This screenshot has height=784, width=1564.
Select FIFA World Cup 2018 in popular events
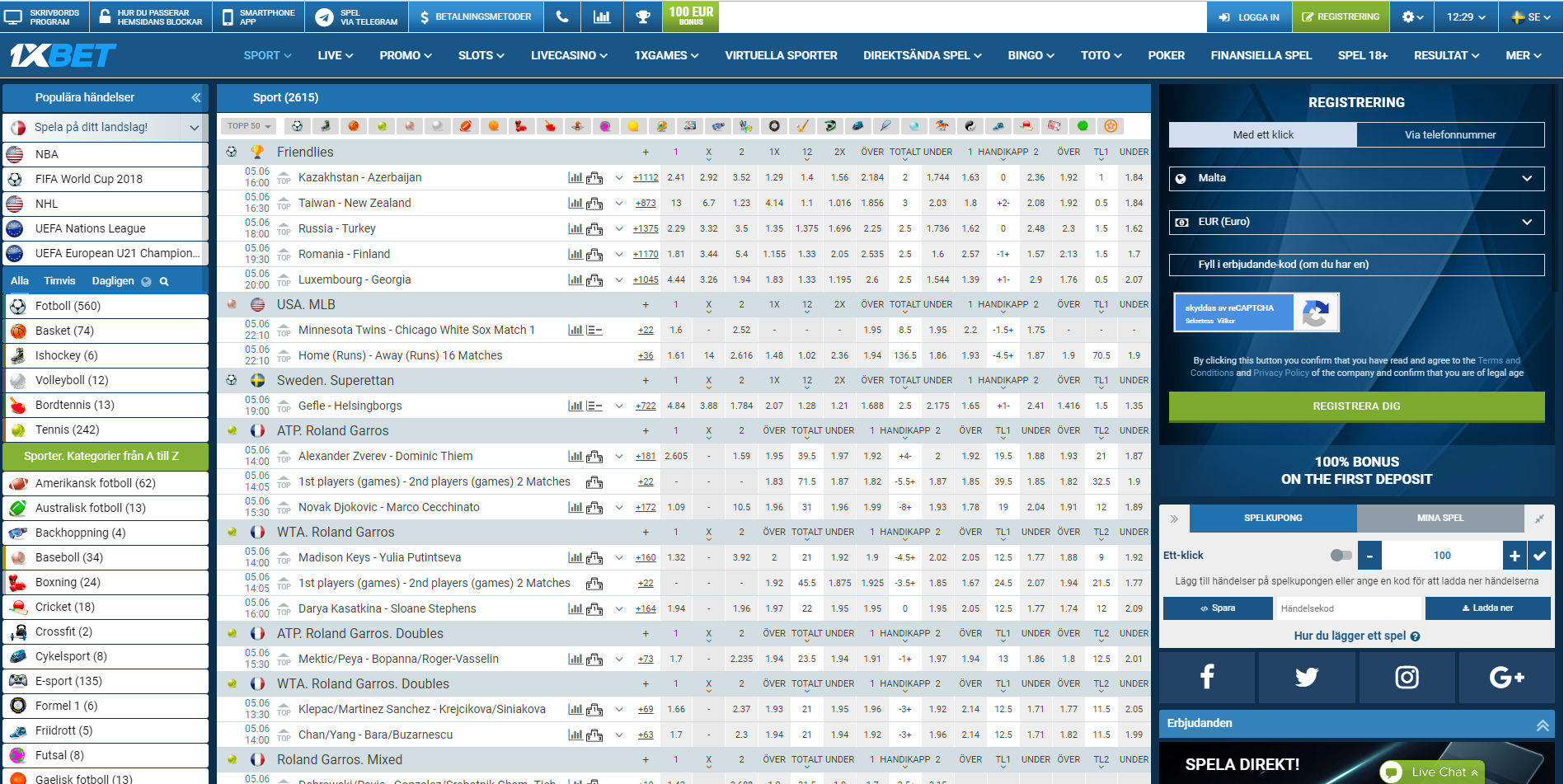coord(106,179)
